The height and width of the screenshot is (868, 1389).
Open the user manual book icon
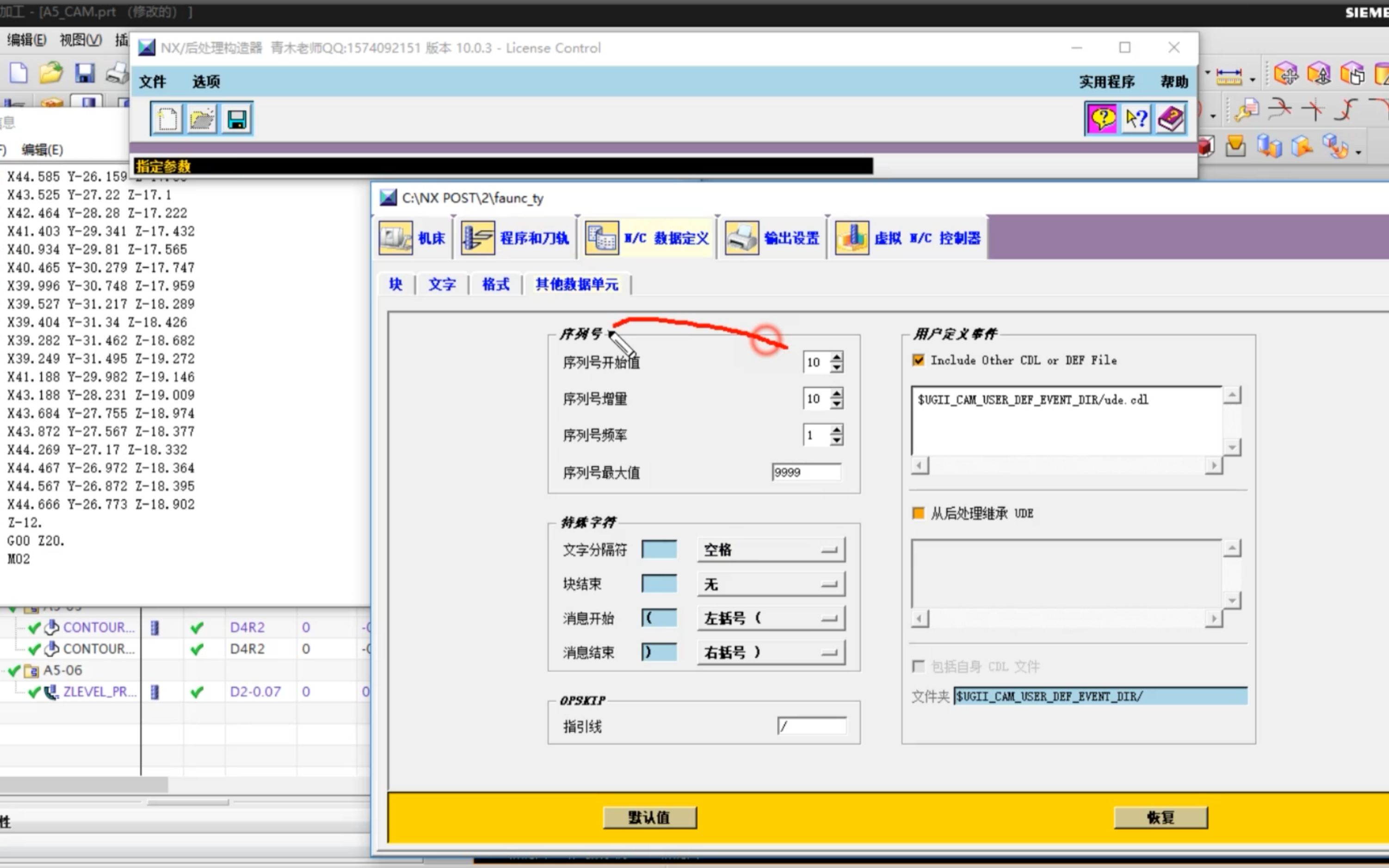1171,119
